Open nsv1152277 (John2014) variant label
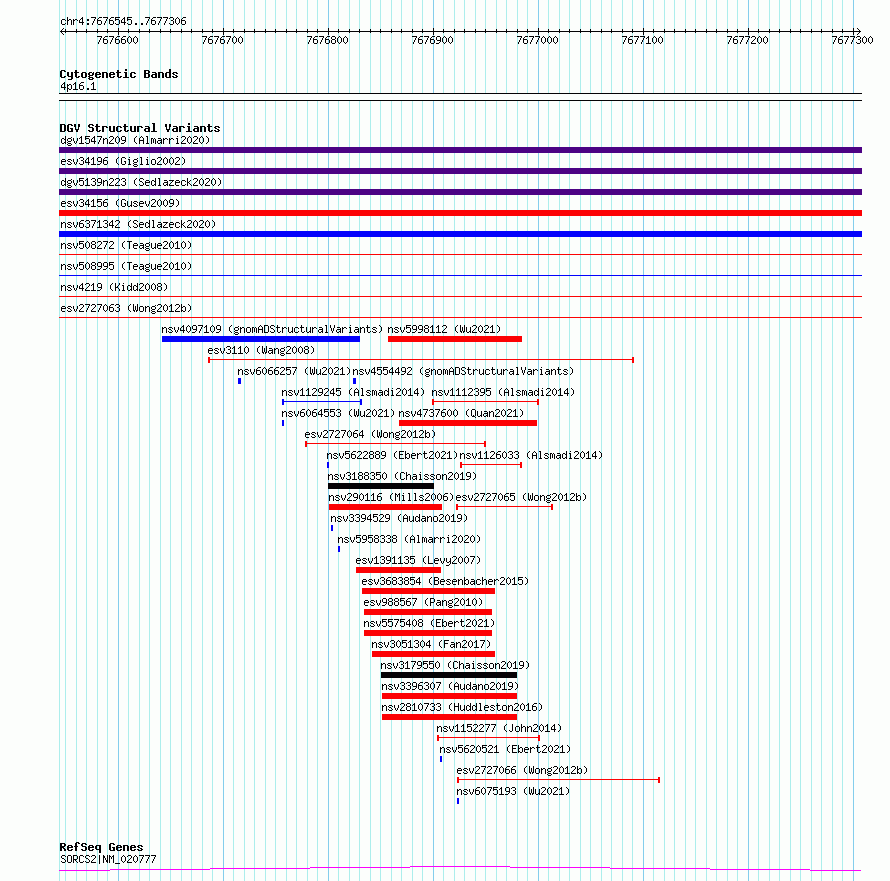 coord(499,728)
